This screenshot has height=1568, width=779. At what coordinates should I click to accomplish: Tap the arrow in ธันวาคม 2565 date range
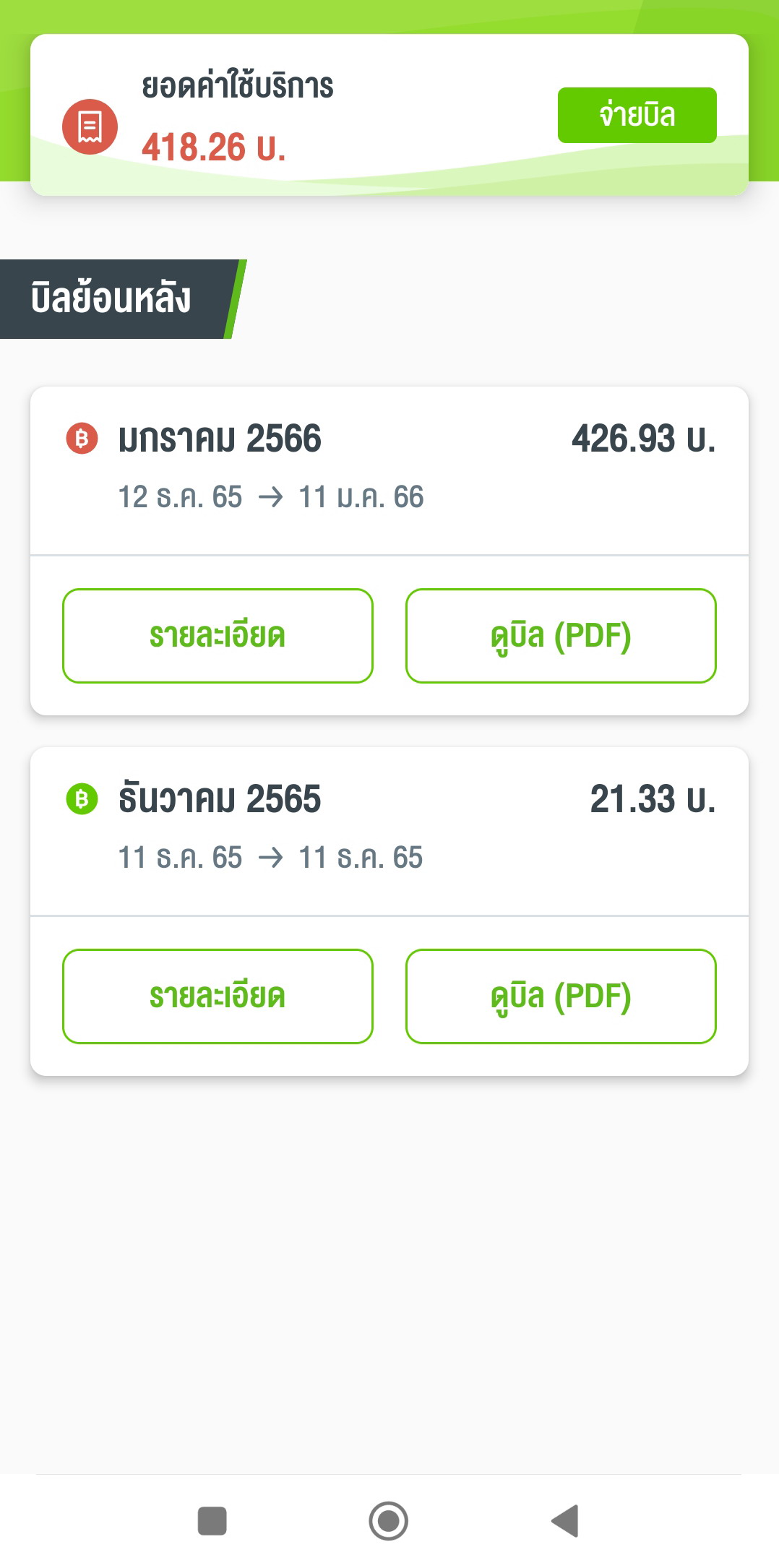[270, 858]
